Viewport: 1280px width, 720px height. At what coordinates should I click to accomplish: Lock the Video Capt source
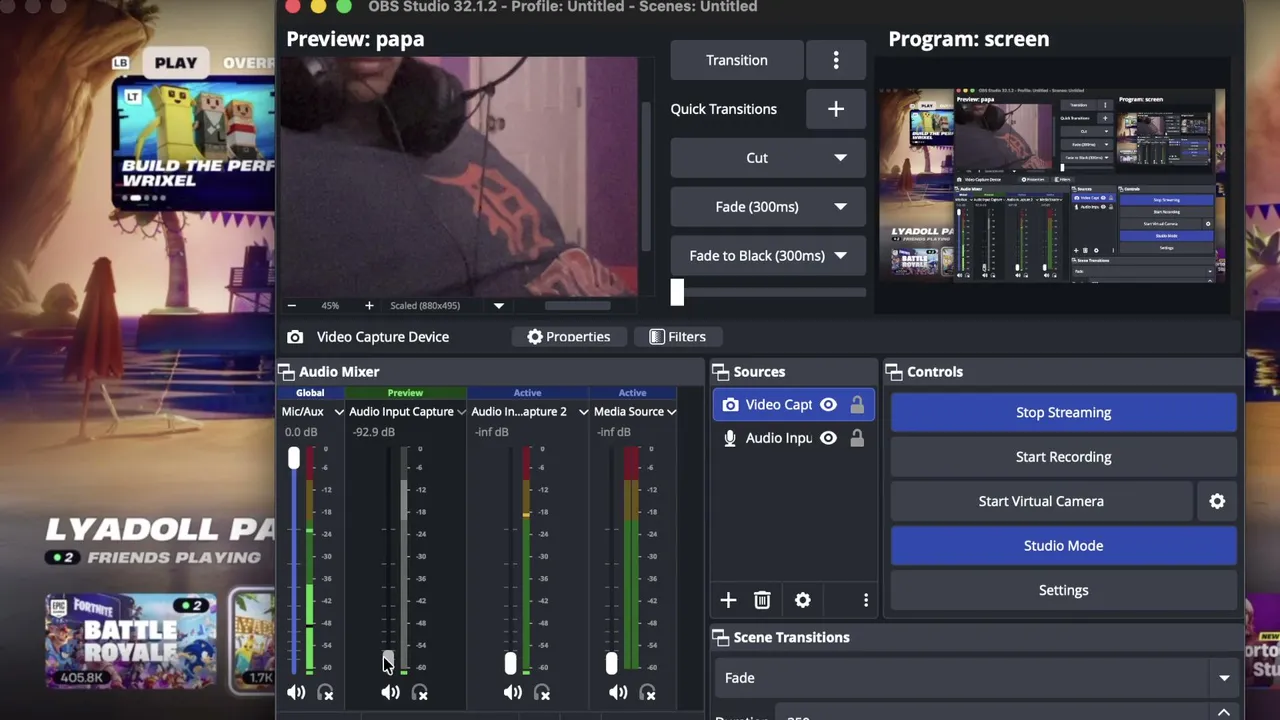(x=857, y=405)
